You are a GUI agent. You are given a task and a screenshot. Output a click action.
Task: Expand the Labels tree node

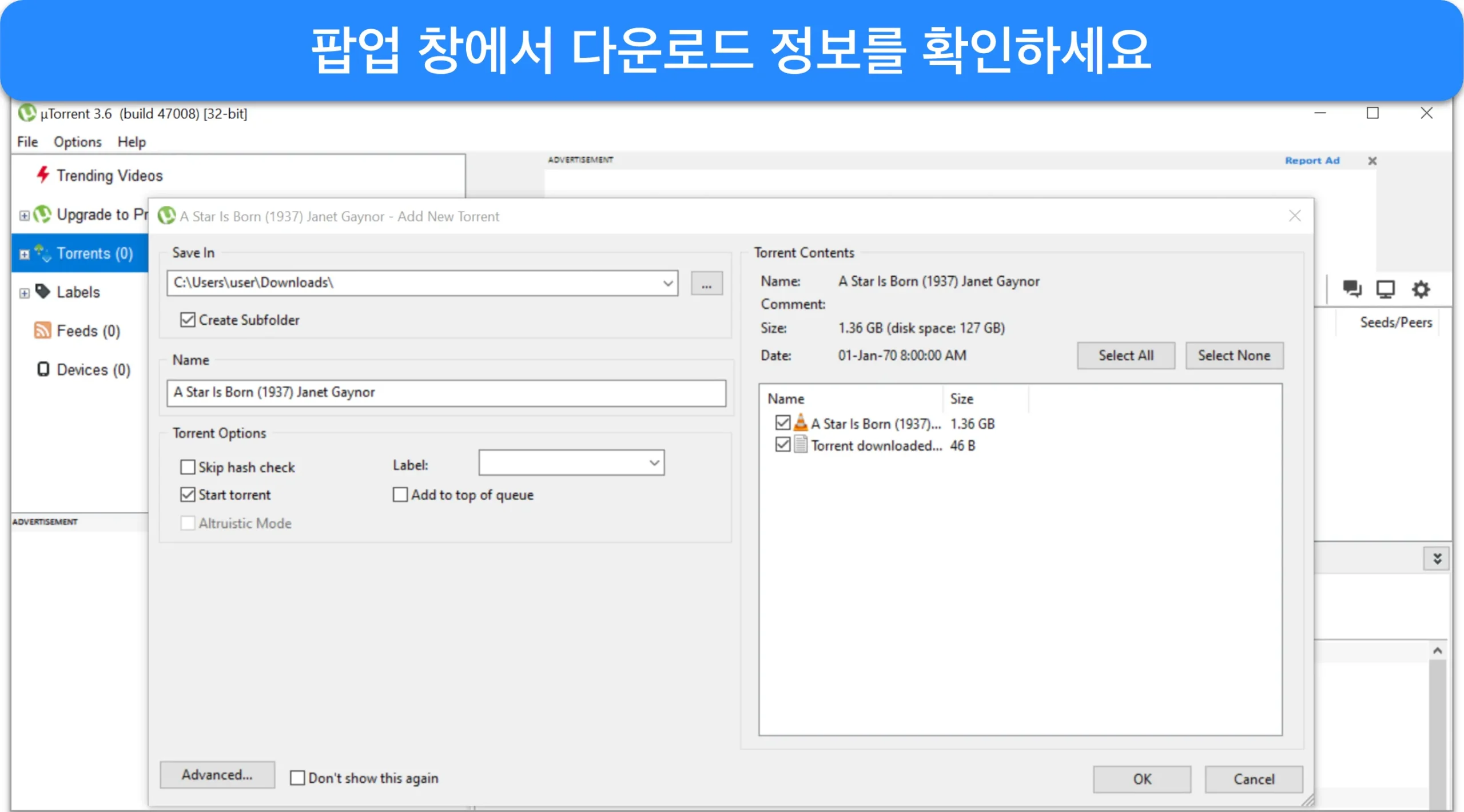tap(24, 293)
